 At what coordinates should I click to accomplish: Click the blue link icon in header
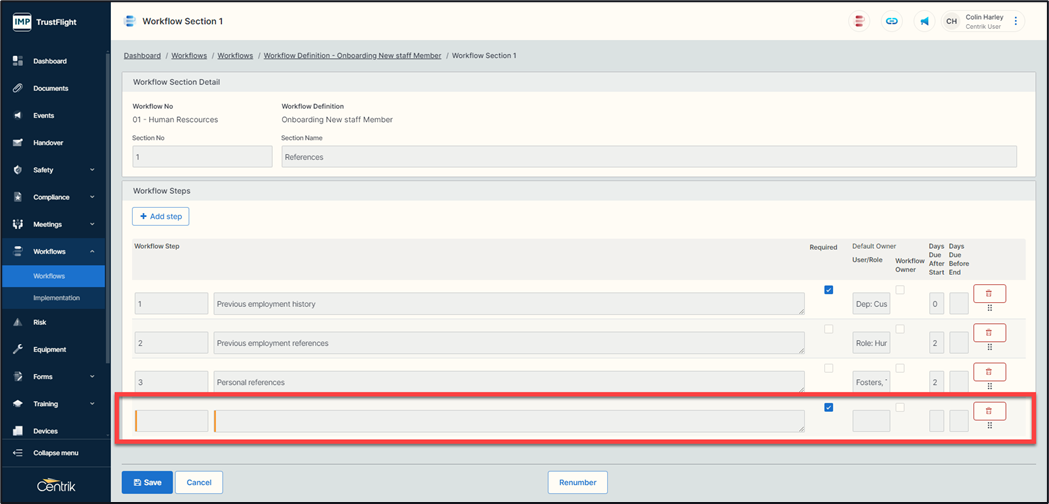click(x=892, y=21)
